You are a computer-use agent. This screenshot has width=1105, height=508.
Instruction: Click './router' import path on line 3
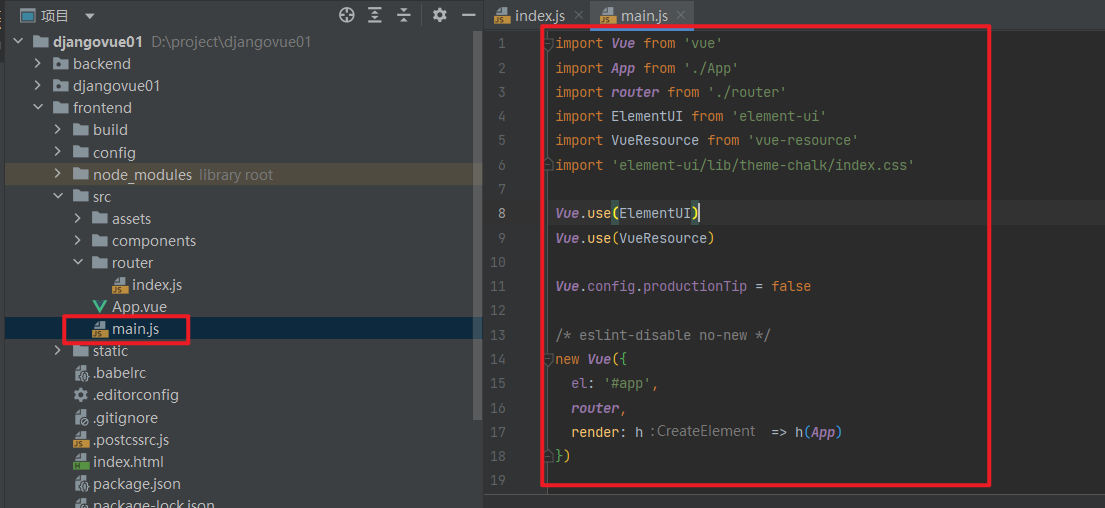pyautogui.click(x=745, y=92)
